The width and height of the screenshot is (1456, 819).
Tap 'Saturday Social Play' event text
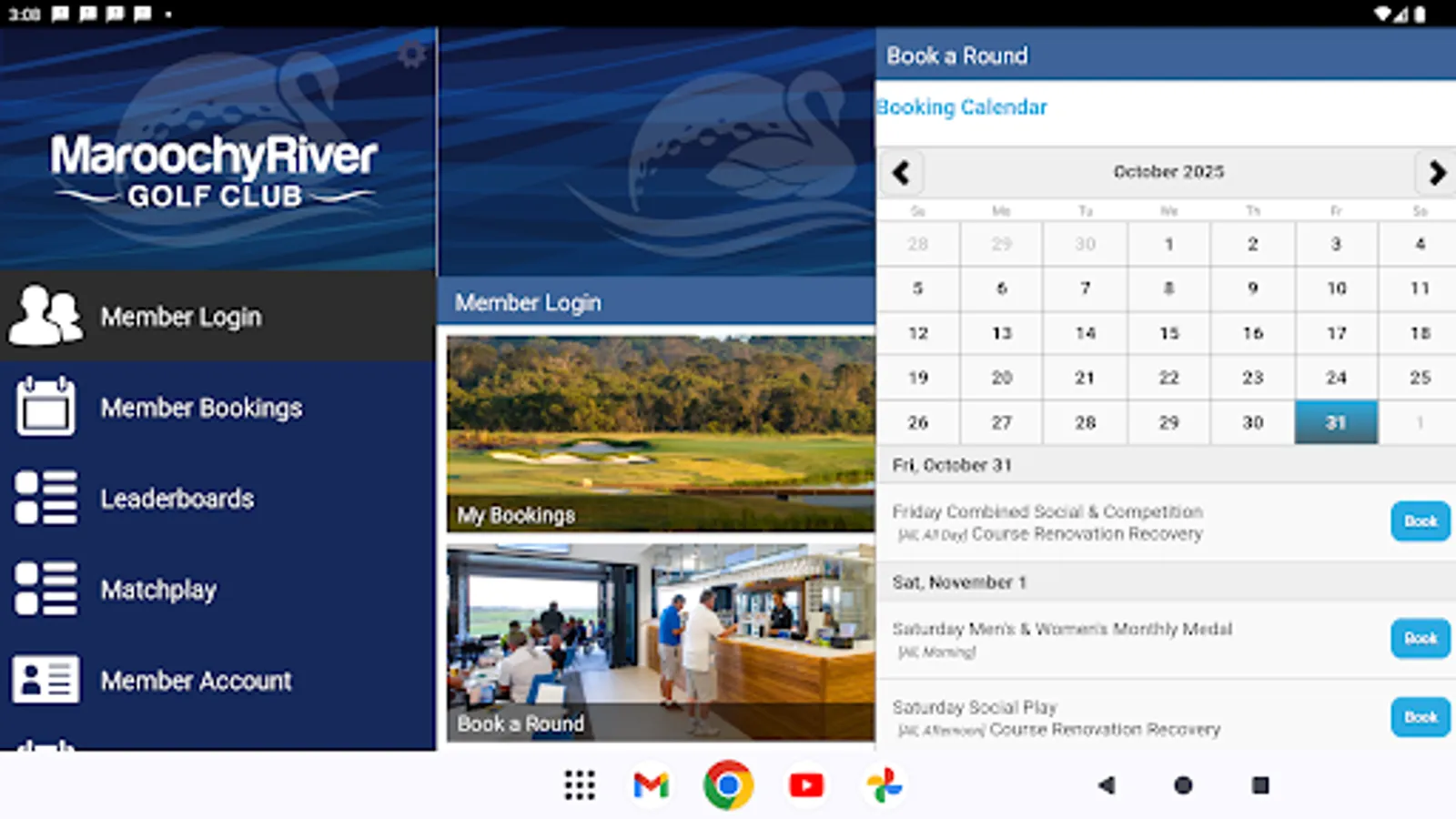(975, 707)
